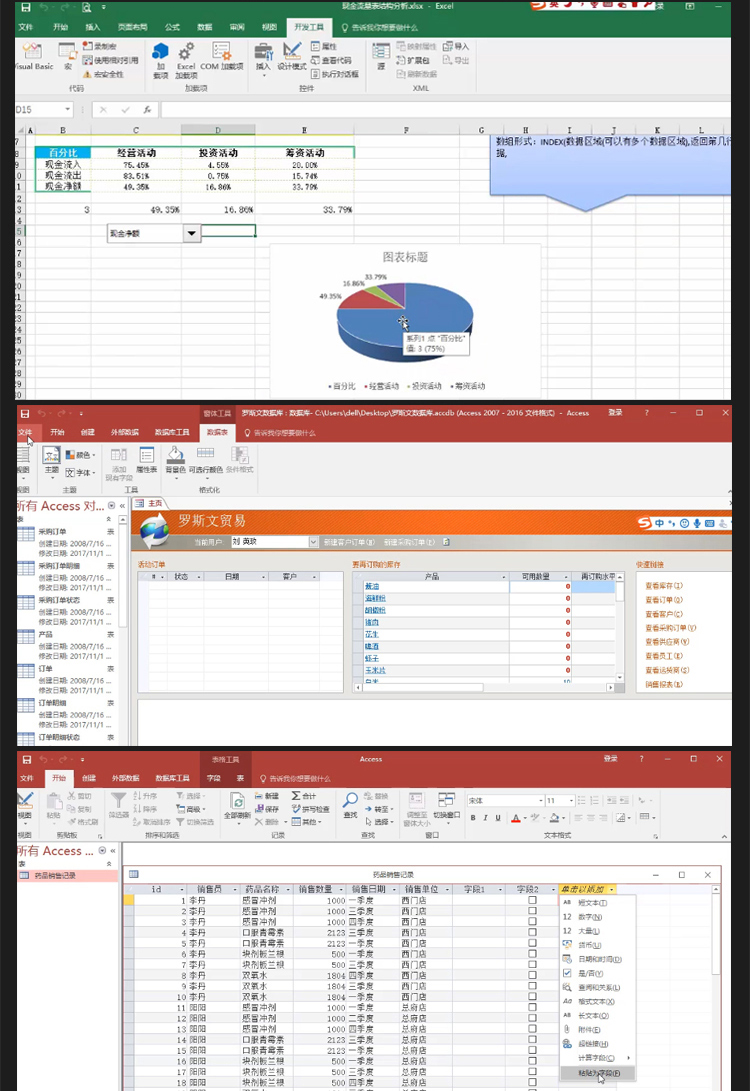Open 主题 themes button in Access form tools
This screenshot has height=1091, width=750.
(51, 461)
